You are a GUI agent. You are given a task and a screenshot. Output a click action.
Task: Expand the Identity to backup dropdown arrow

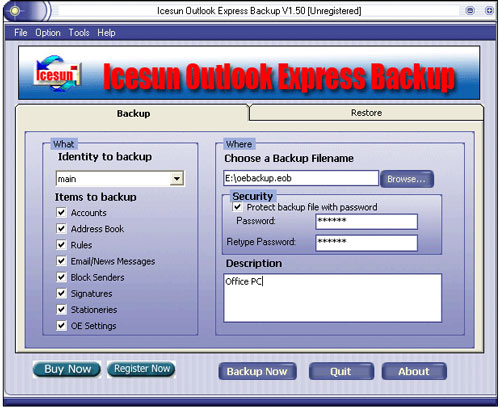pos(176,179)
